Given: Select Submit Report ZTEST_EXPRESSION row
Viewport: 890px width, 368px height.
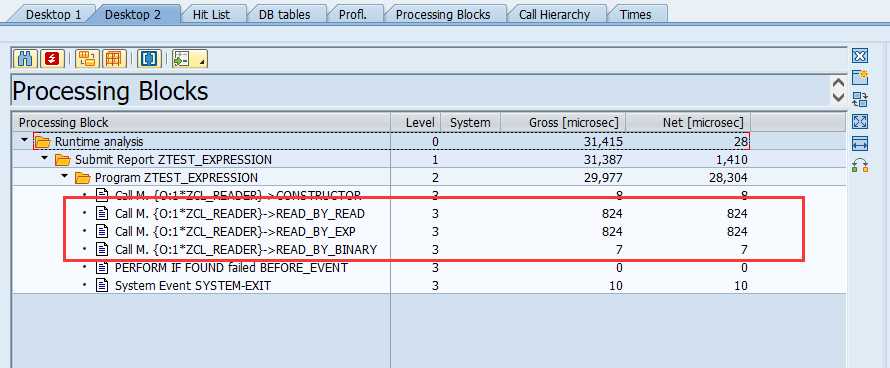Looking at the screenshot, I should (429, 160).
